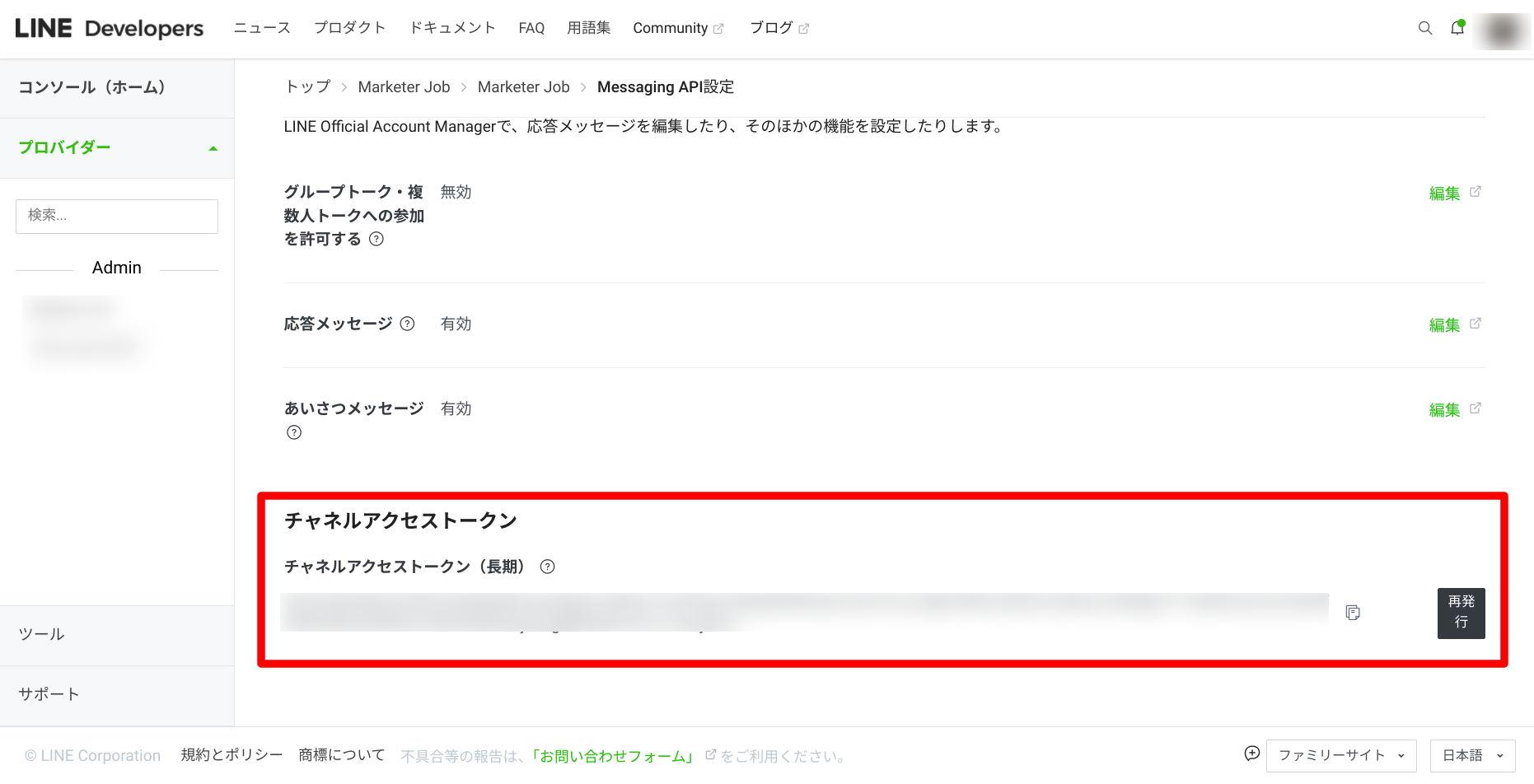This screenshot has height=784, width=1534.
Task: Select プロバイダー in the sidebar
Action: pos(117,148)
